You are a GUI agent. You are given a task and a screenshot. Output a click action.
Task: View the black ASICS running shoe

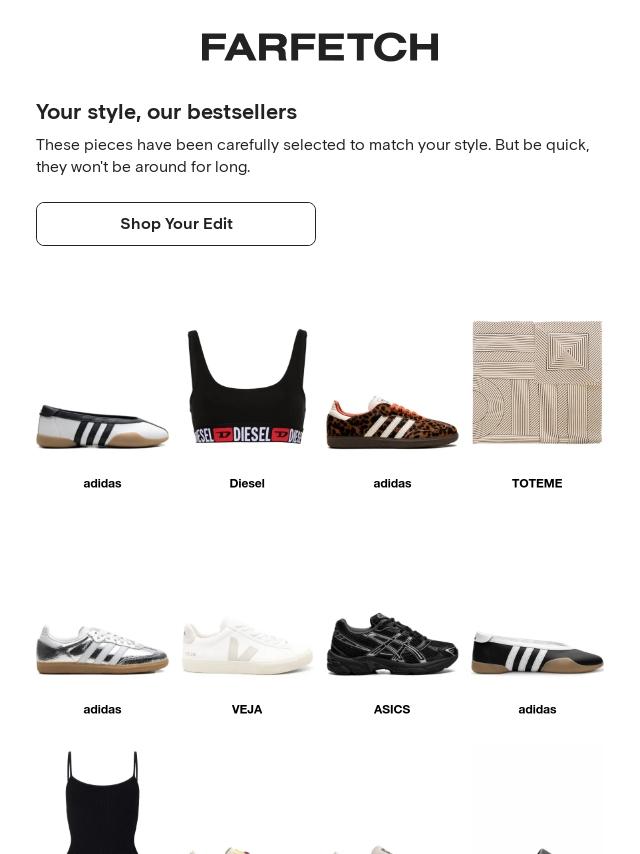(392, 644)
